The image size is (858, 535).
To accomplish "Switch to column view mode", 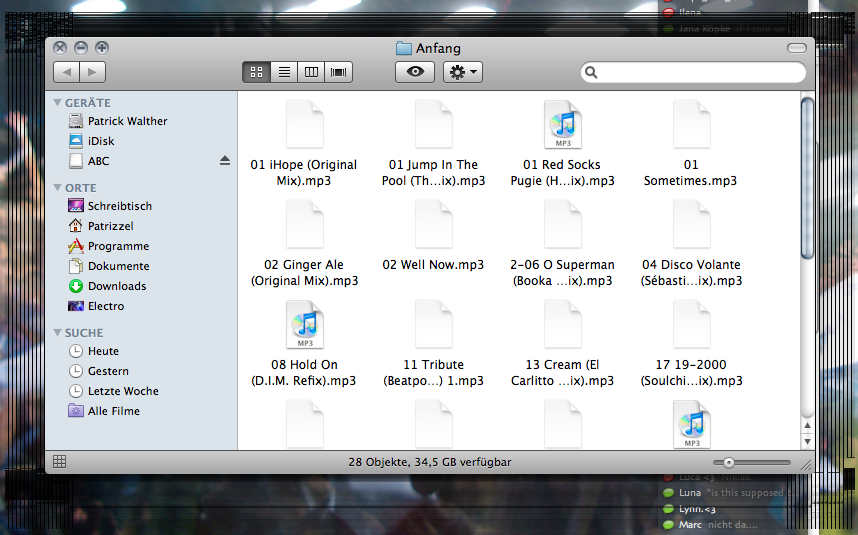I will click(312, 72).
